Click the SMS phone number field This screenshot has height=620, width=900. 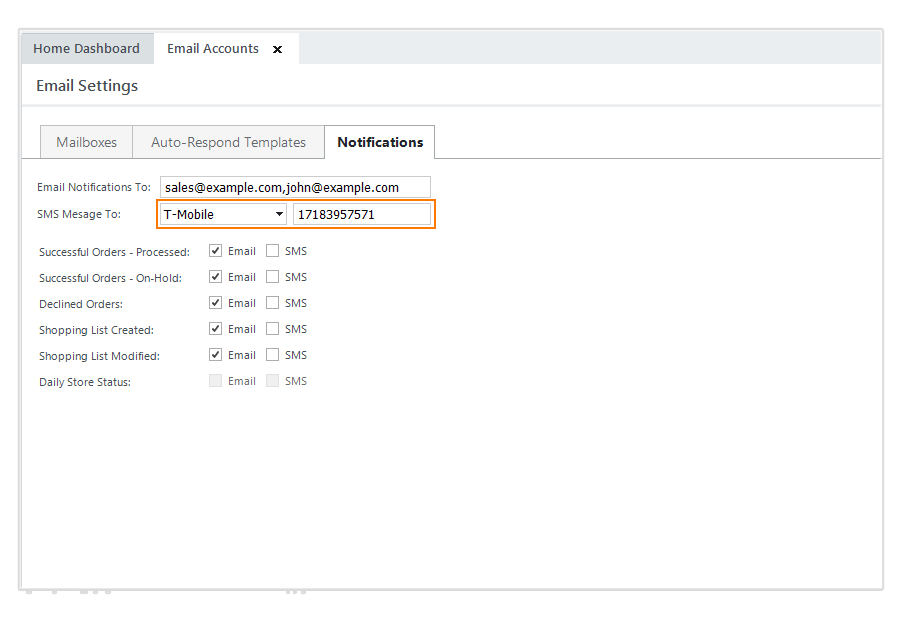[x=362, y=214]
